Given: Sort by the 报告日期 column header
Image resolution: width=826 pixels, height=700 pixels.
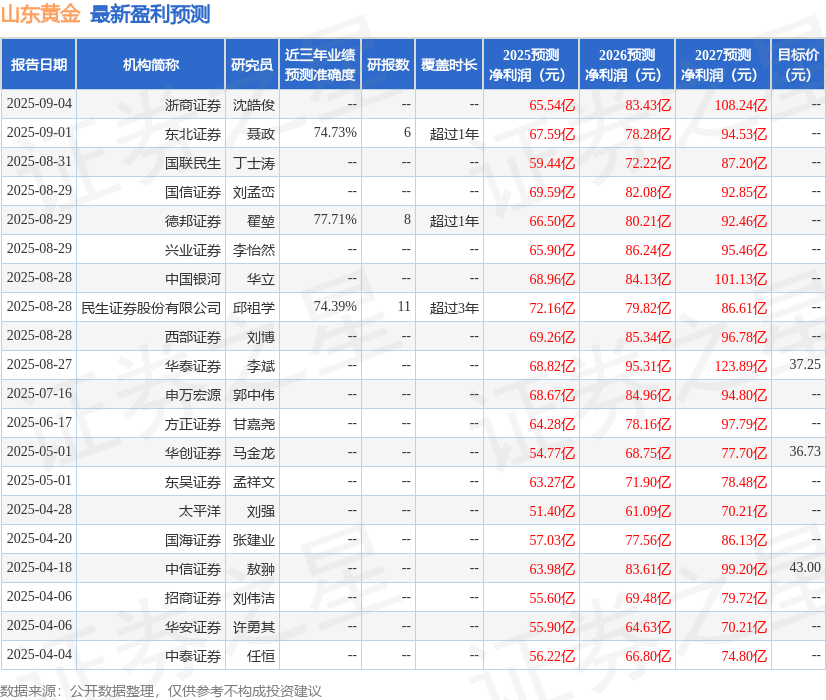Looking at the screenshot, I should click(41, 64).
